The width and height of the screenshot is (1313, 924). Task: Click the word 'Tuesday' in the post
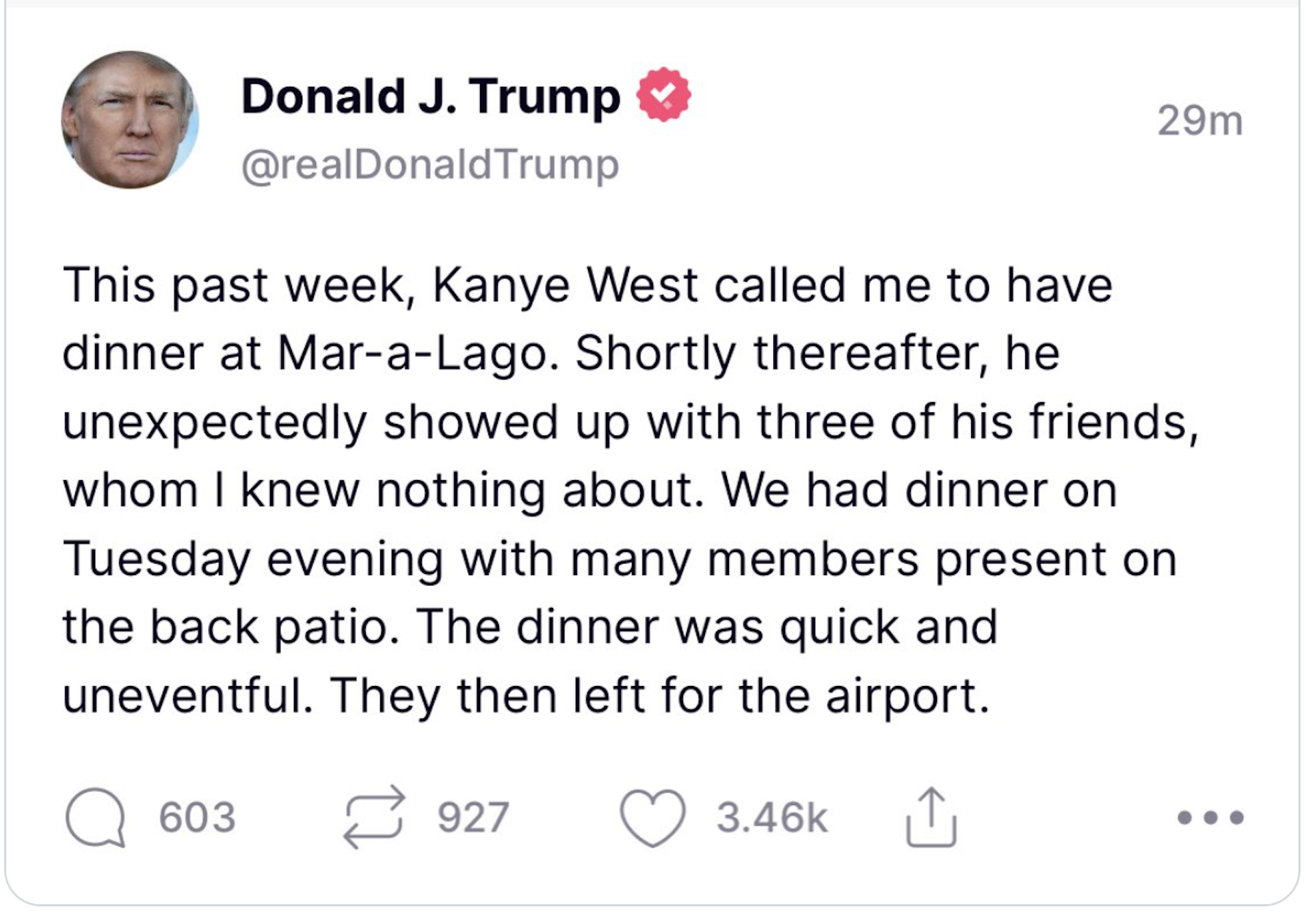click(x=157, y=559)
